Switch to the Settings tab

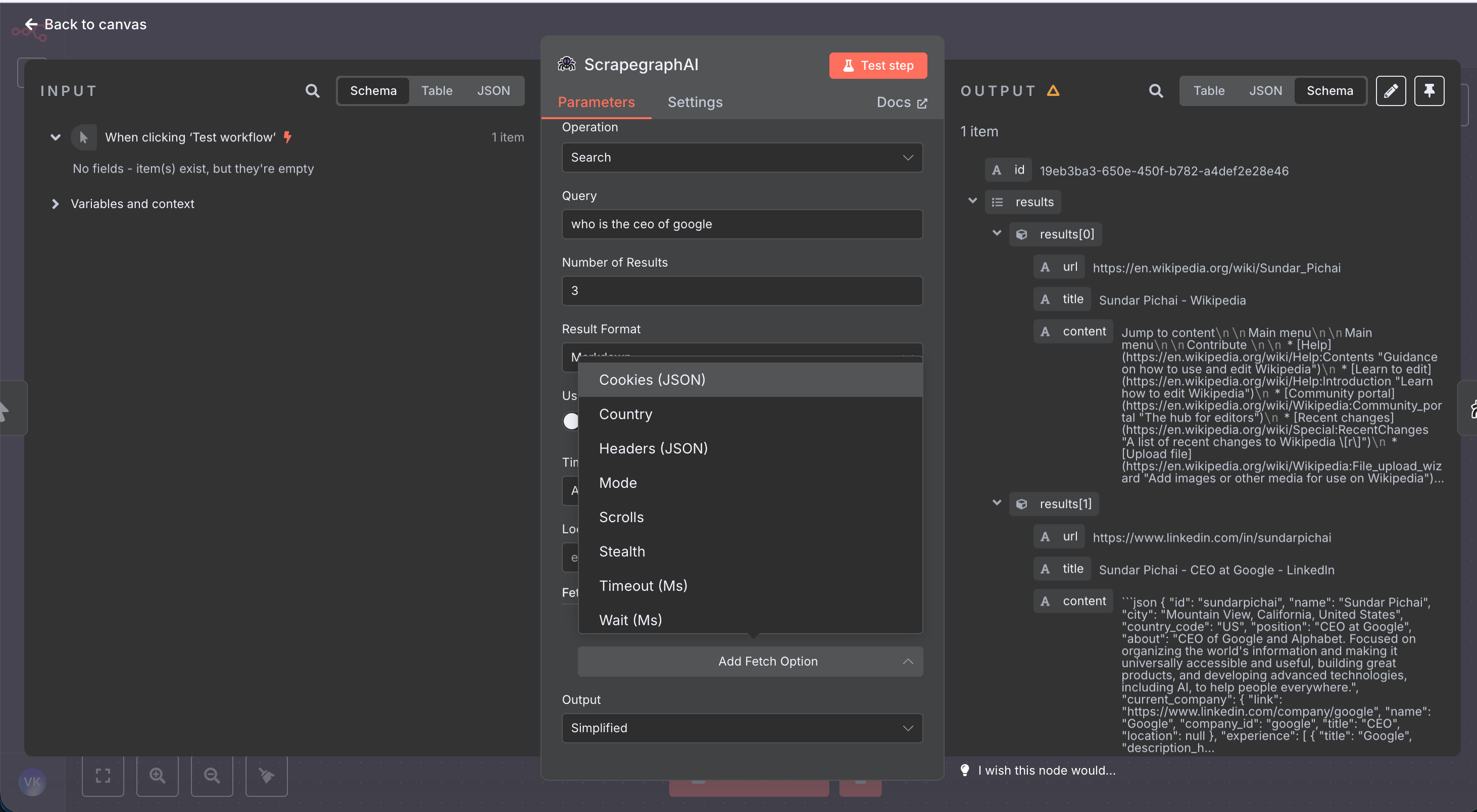pos(695,102)
